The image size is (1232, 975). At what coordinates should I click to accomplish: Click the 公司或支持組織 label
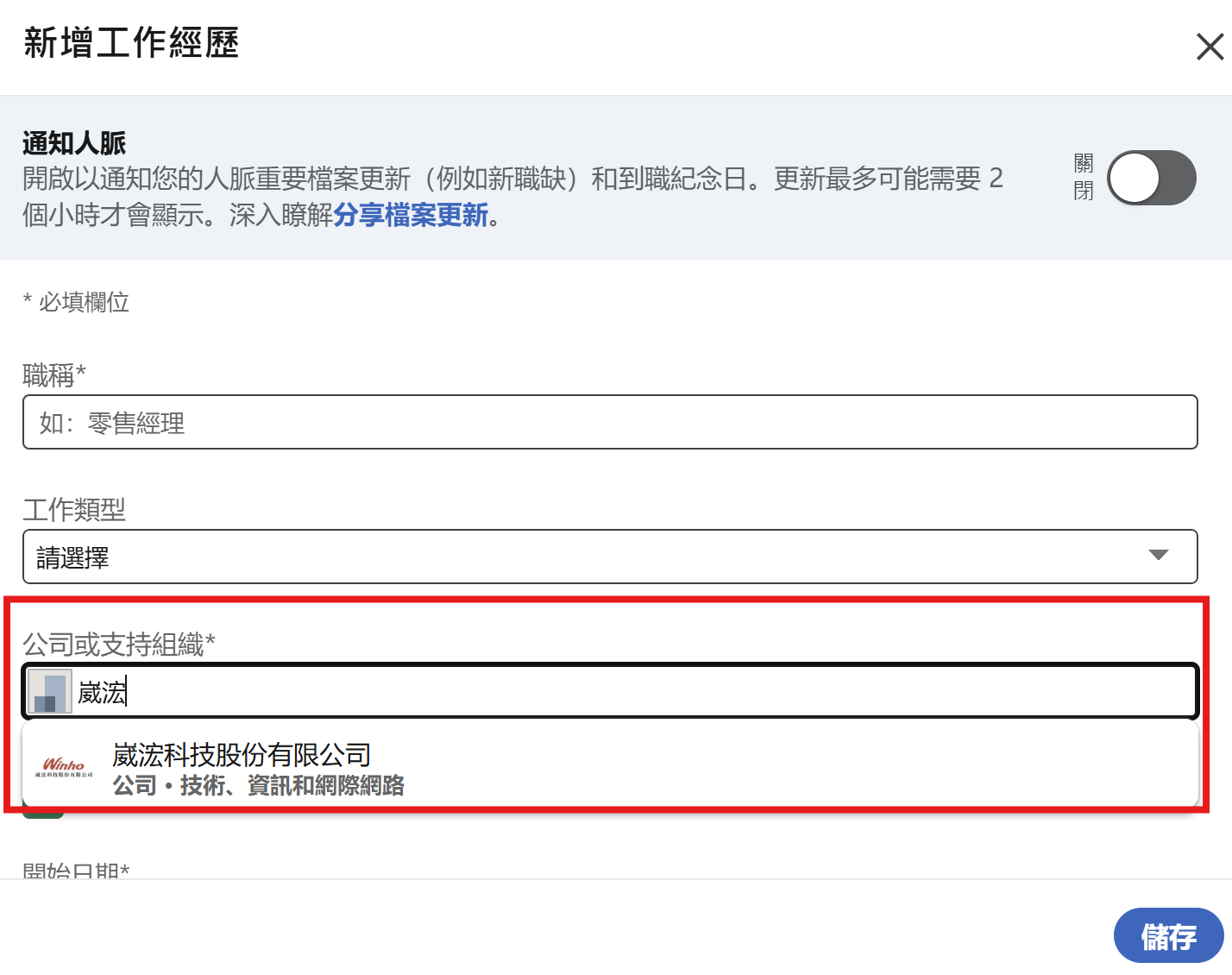click(119, 645)
